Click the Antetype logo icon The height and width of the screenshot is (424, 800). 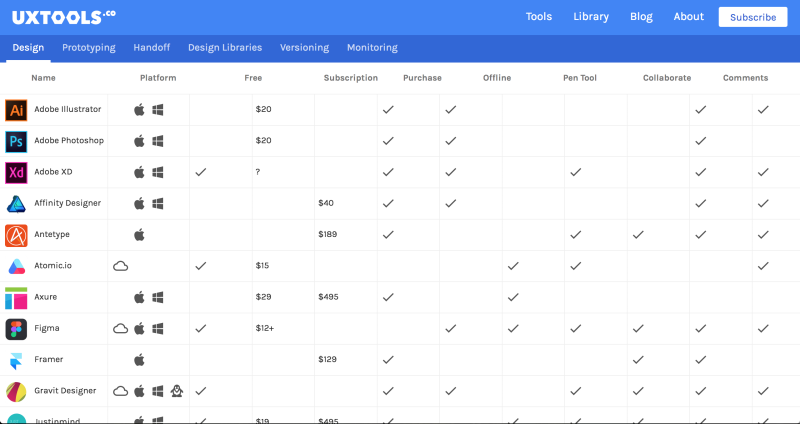pos(16,235)
